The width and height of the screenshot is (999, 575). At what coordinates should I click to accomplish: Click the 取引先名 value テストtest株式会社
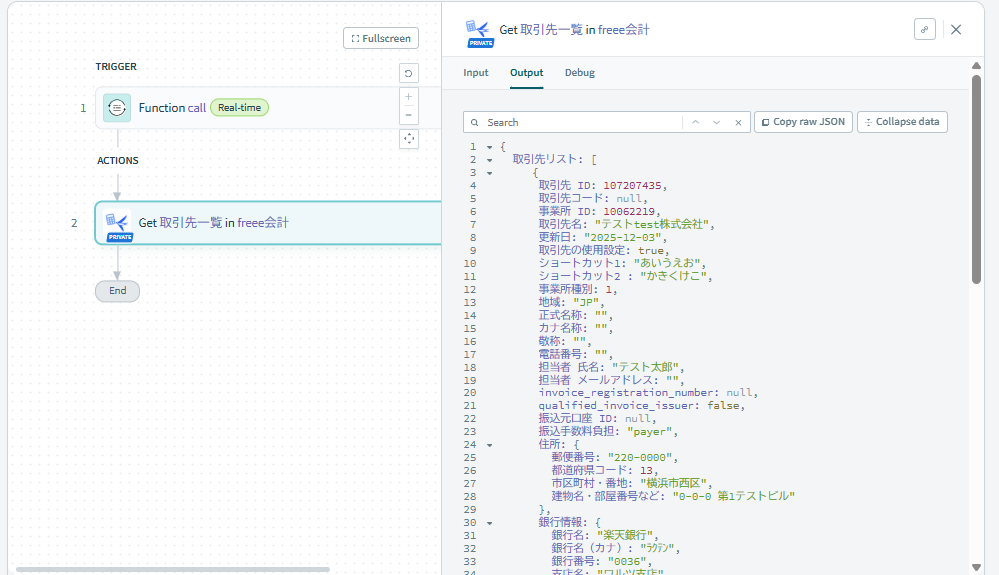[652, 224]
